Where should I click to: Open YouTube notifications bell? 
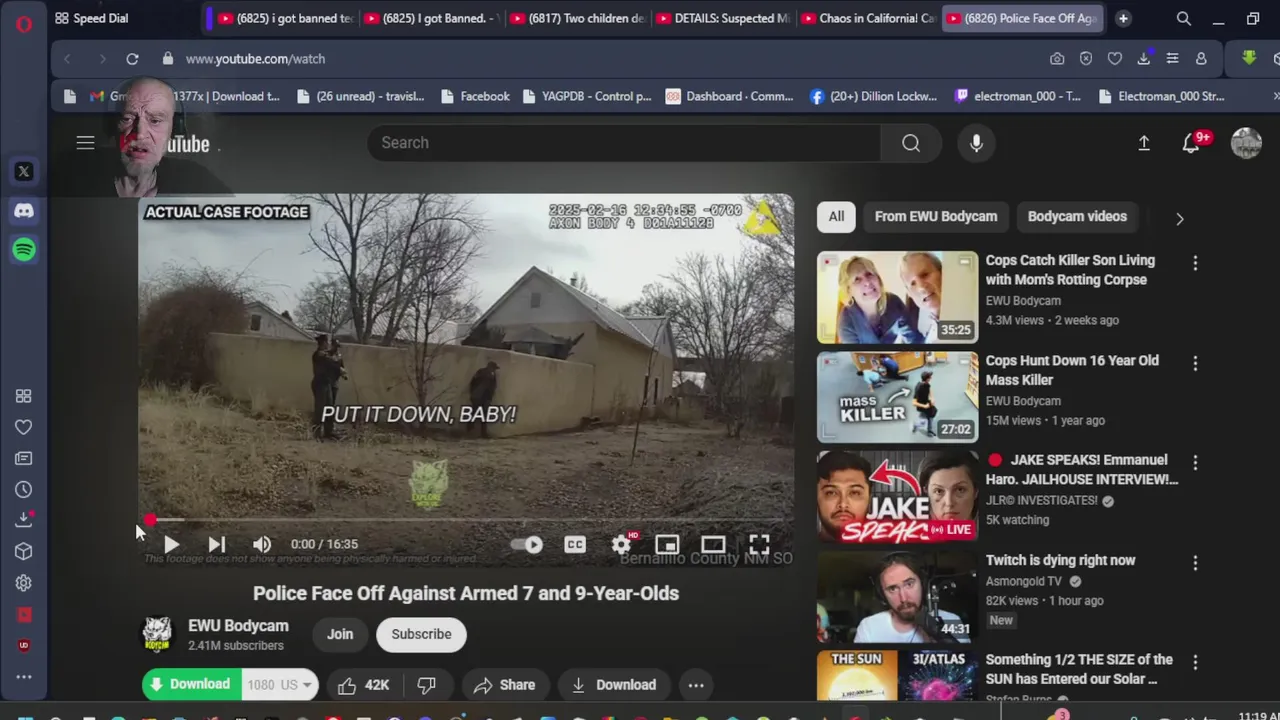(1191, 143)
